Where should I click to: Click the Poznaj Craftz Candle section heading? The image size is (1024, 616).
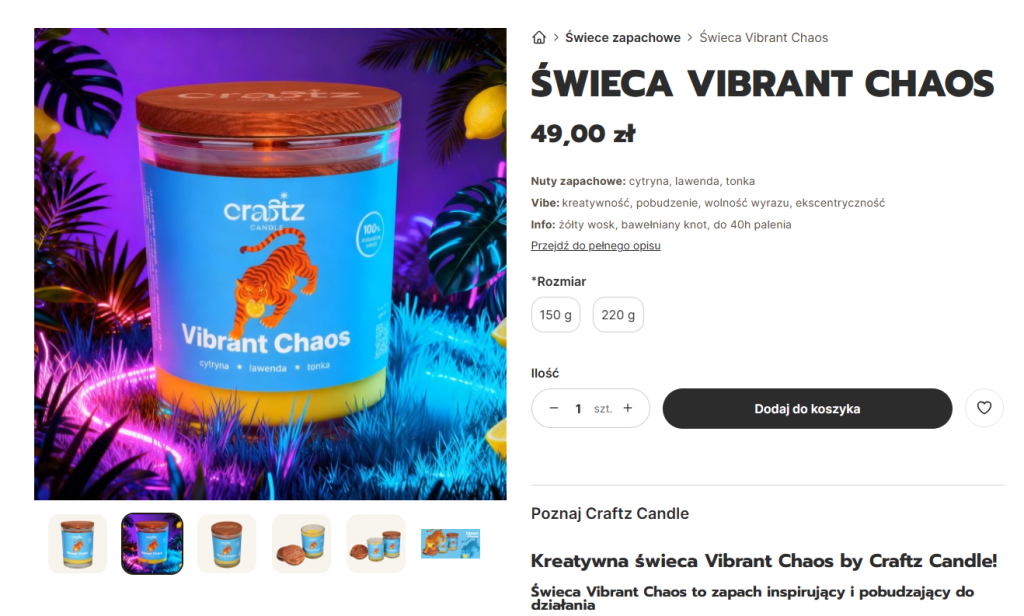tap(610, 513)
